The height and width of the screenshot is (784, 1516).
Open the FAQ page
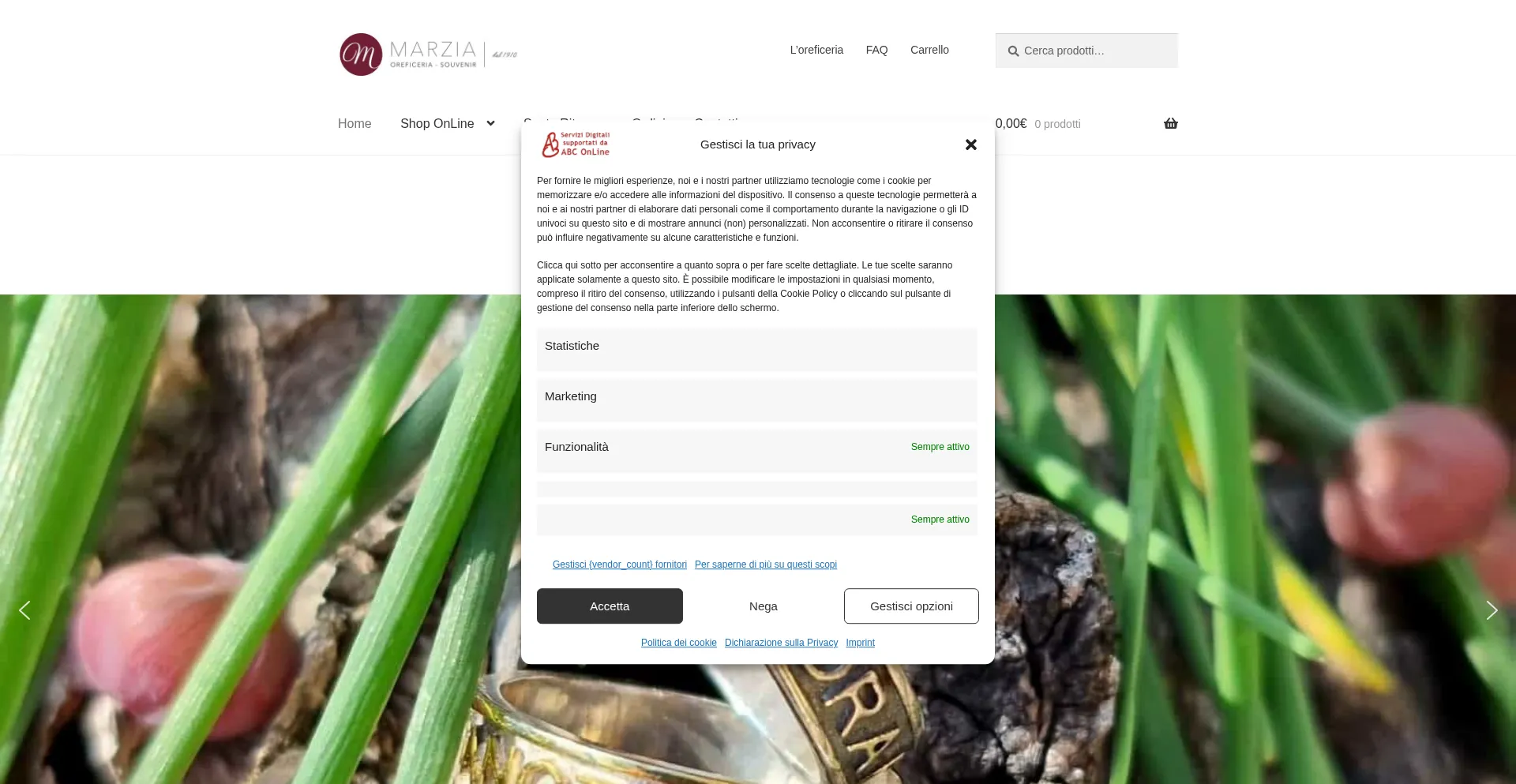[876, 50]
